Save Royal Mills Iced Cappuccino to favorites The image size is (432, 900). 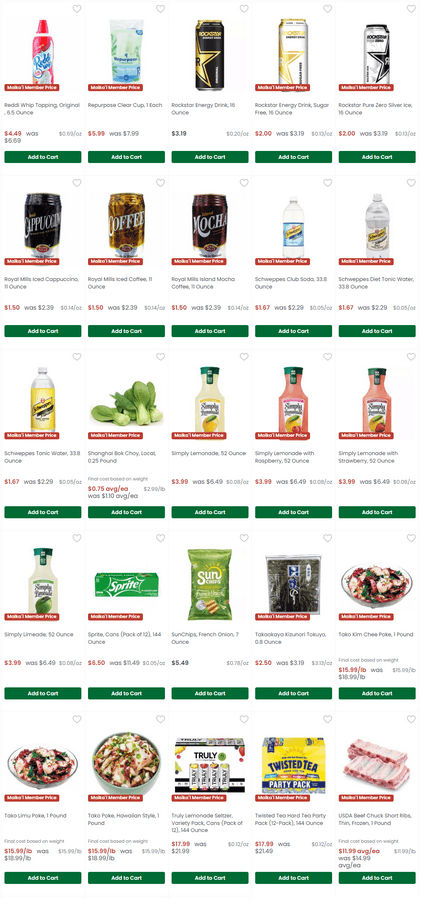[76, 183]
